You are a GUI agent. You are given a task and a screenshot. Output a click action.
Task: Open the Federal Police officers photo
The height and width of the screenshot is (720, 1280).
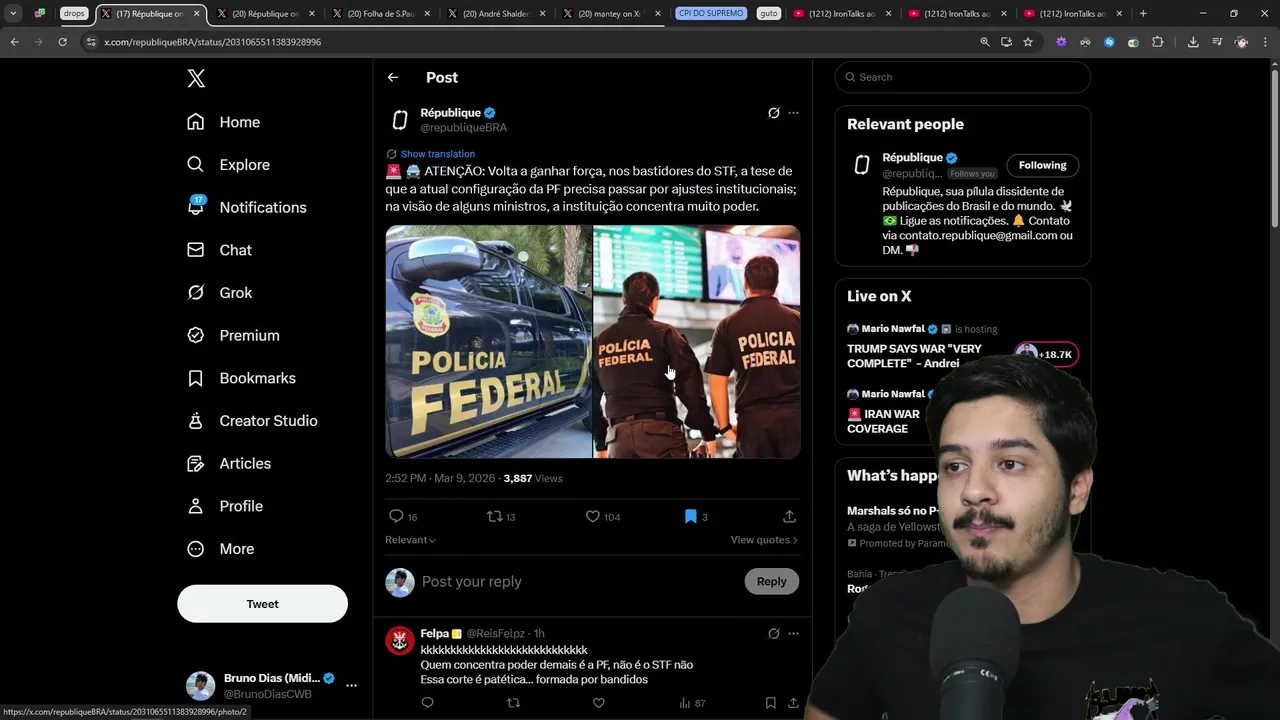(697, 342)
